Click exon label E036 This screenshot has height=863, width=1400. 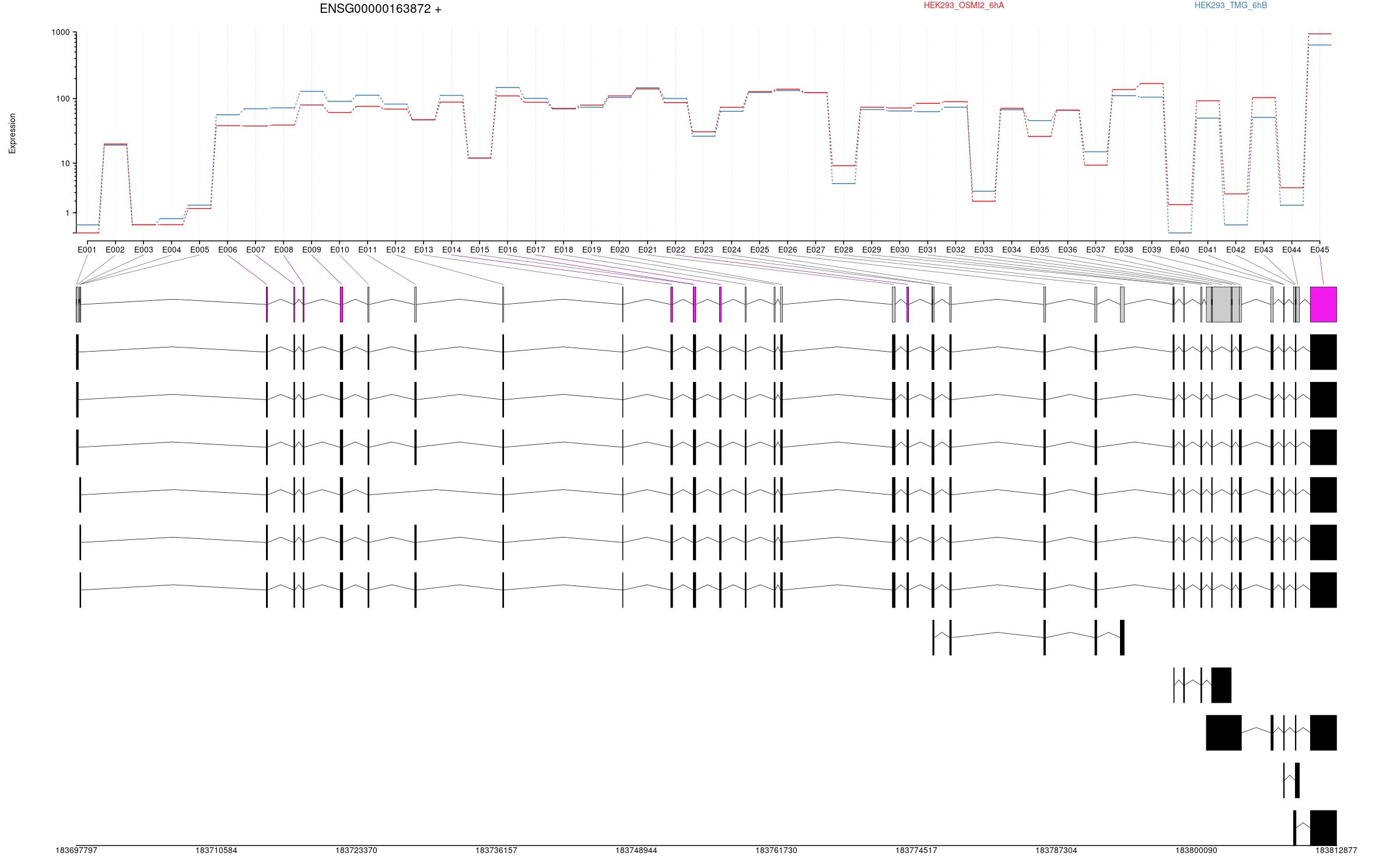1067,250
